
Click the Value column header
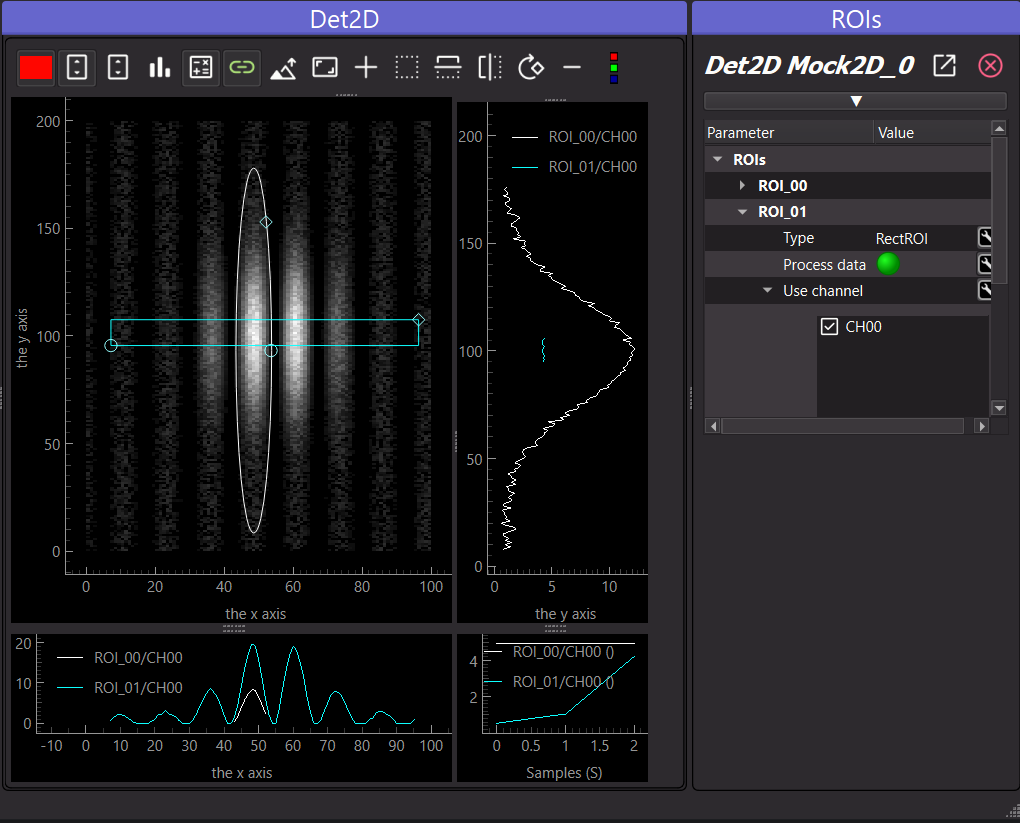click(932, 133)
